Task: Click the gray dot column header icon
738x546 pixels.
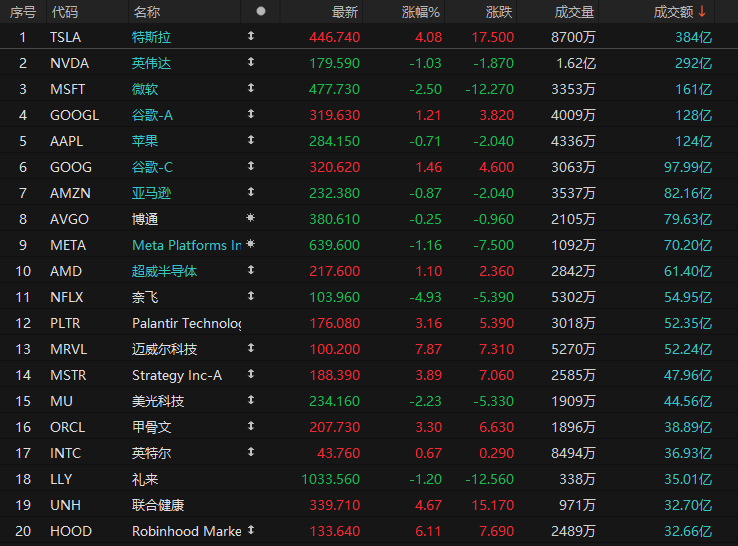Action: 261,11
